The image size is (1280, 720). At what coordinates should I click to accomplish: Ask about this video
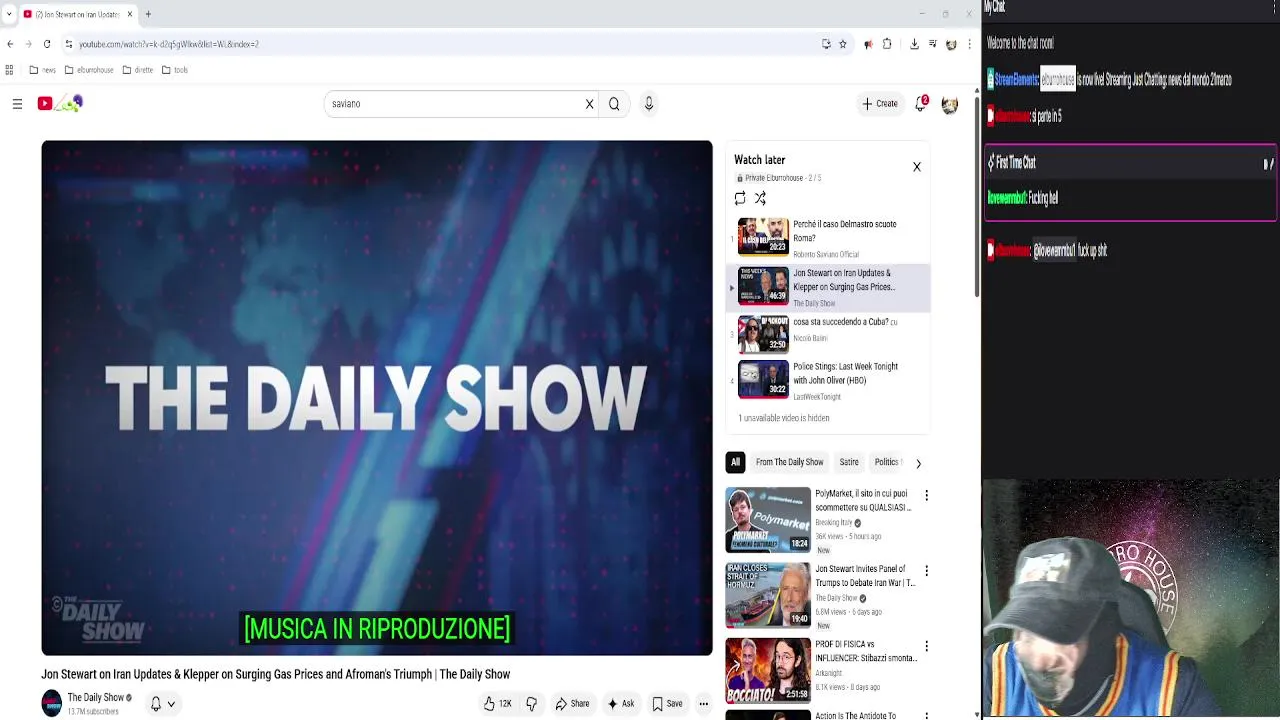[620, 704]
